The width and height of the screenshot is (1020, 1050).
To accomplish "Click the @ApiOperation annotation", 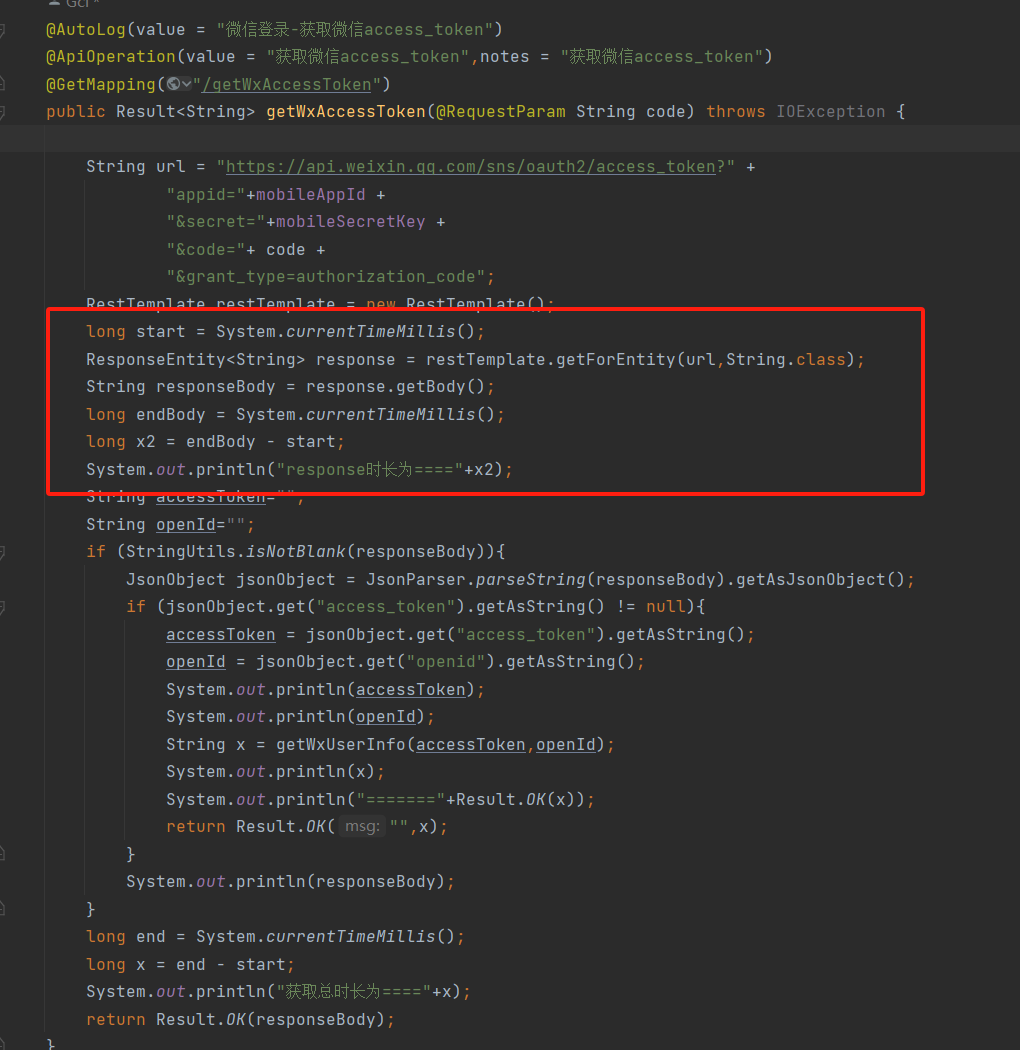I will [x=111, y=57].
